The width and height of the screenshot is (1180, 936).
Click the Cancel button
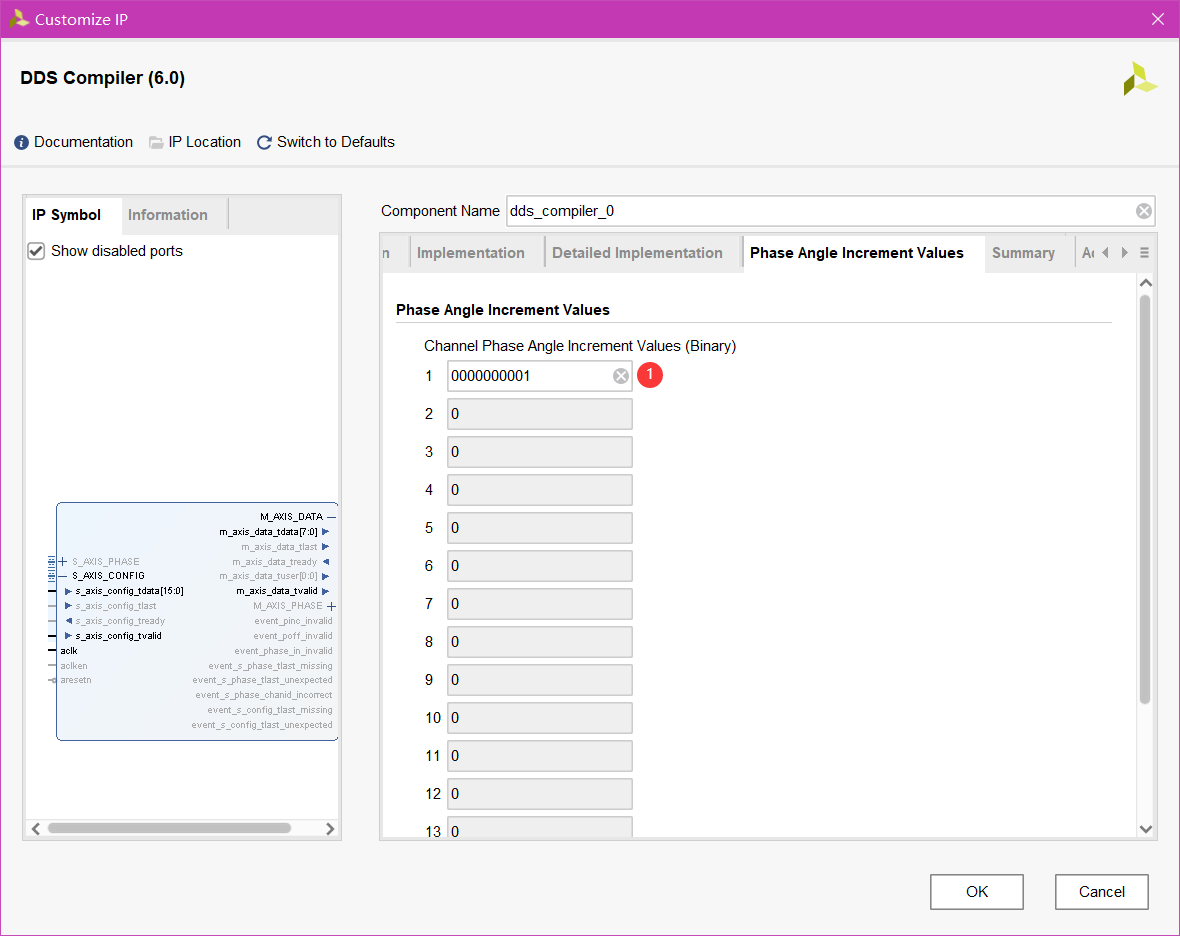pyautogui.click(x=1101, y=892)
